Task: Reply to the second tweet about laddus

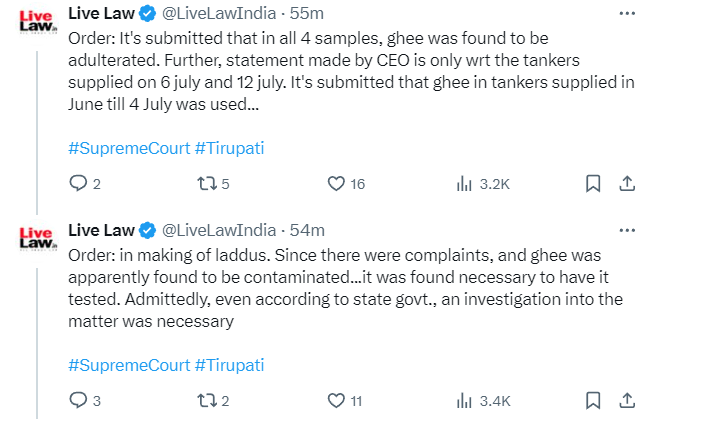Action: [79, 401]
